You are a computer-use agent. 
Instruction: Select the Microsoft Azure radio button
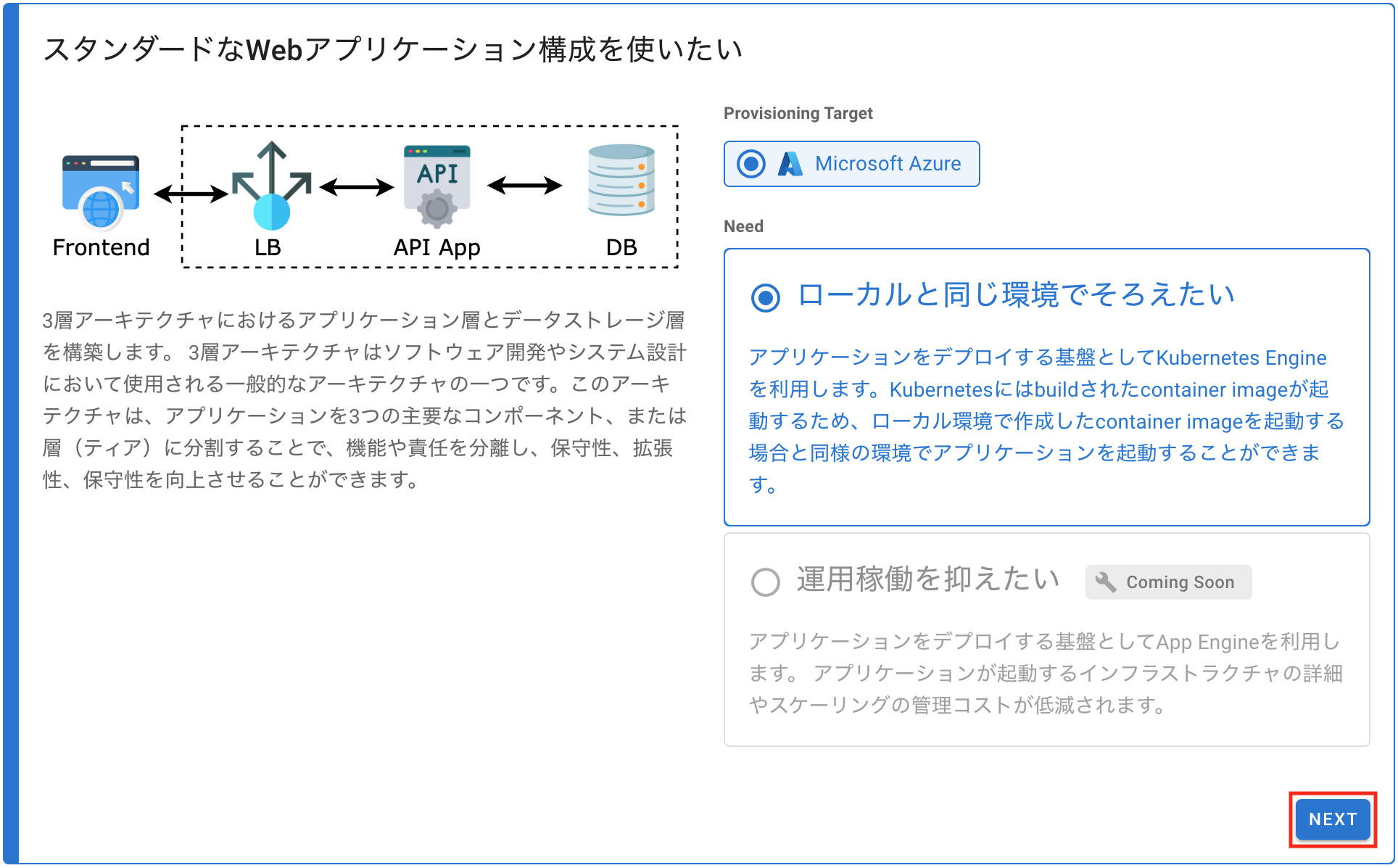tap(751, 164)
